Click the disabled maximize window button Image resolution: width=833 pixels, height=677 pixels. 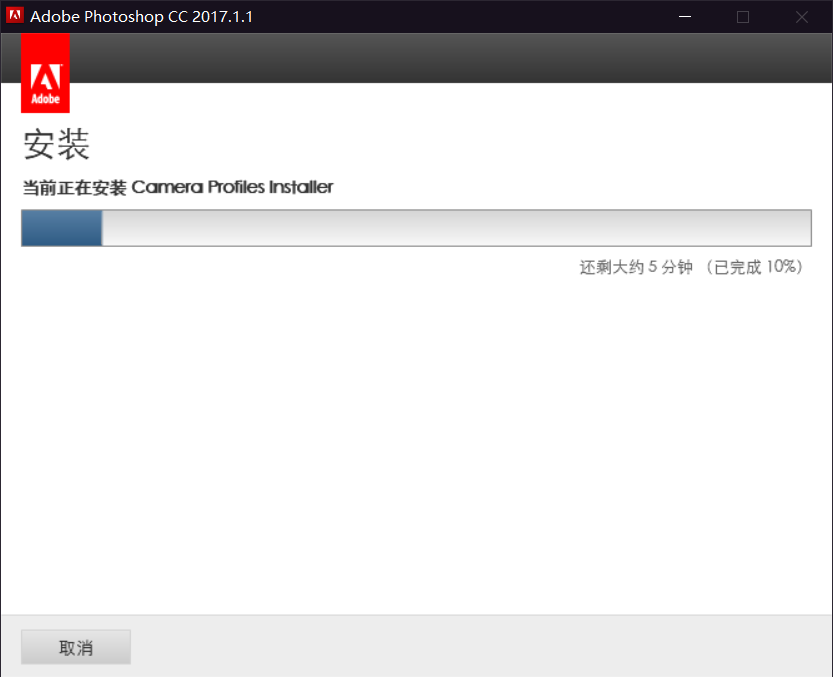pos(743,16)
